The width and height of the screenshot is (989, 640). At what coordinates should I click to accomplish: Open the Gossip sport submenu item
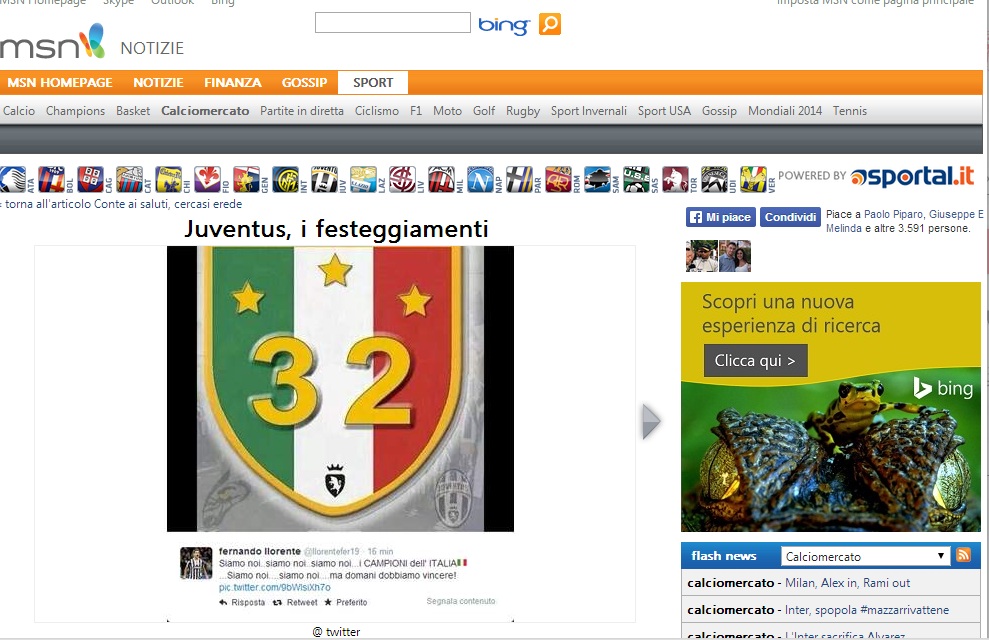(719, 111)
